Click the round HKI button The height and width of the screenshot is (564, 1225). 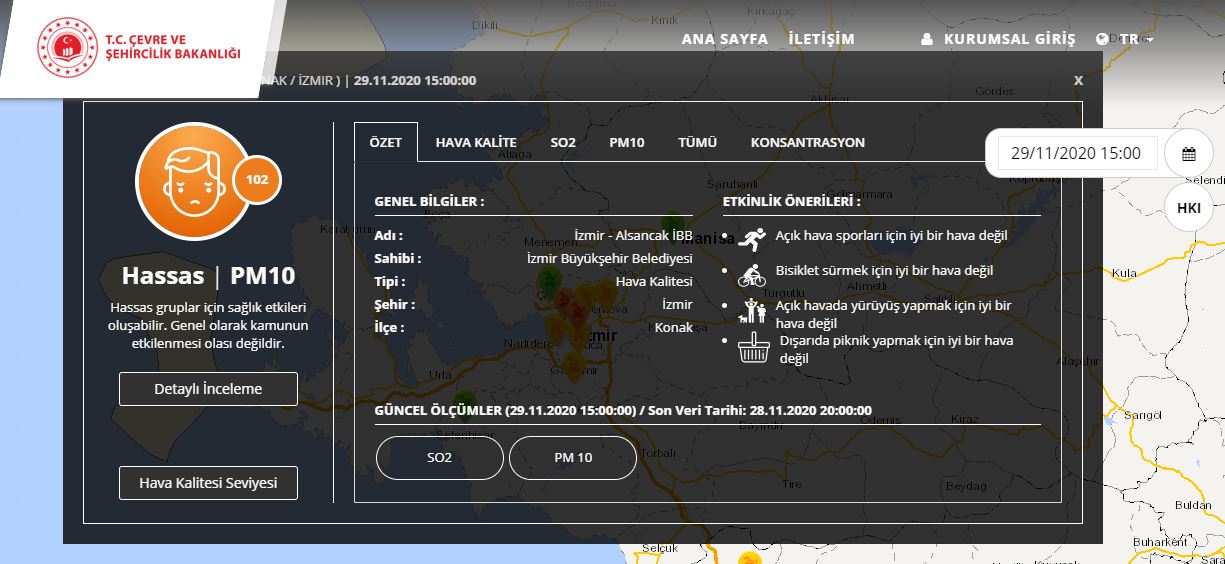[1189, 208]
